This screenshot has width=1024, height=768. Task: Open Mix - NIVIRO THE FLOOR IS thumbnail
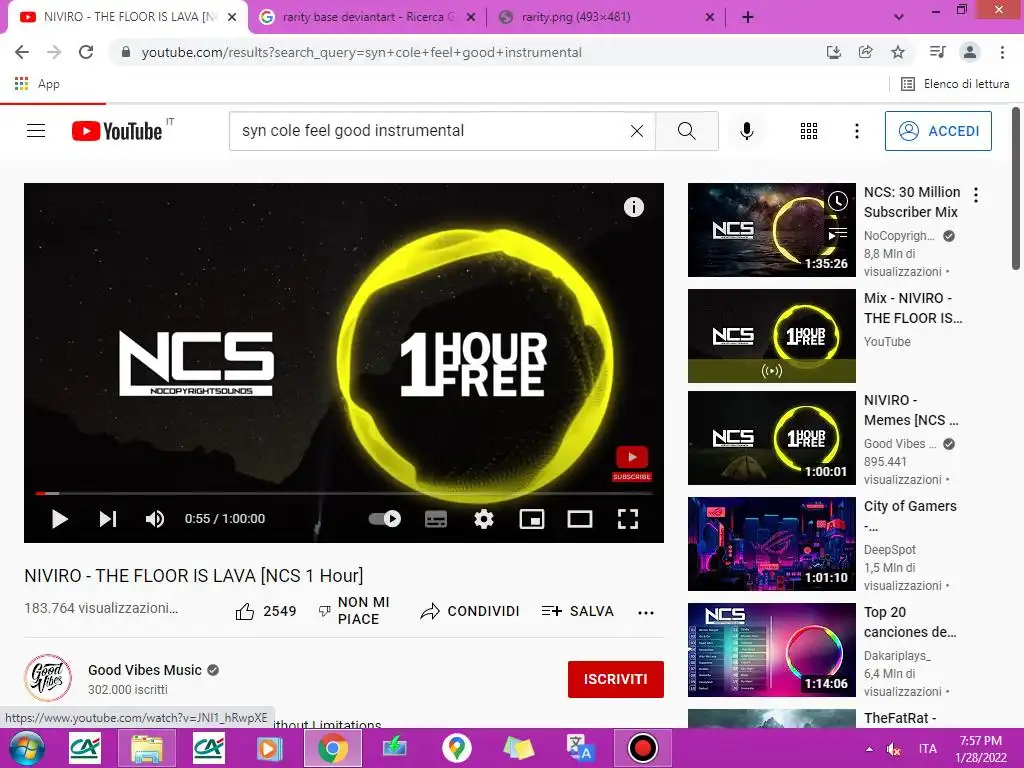pos(771,336)
